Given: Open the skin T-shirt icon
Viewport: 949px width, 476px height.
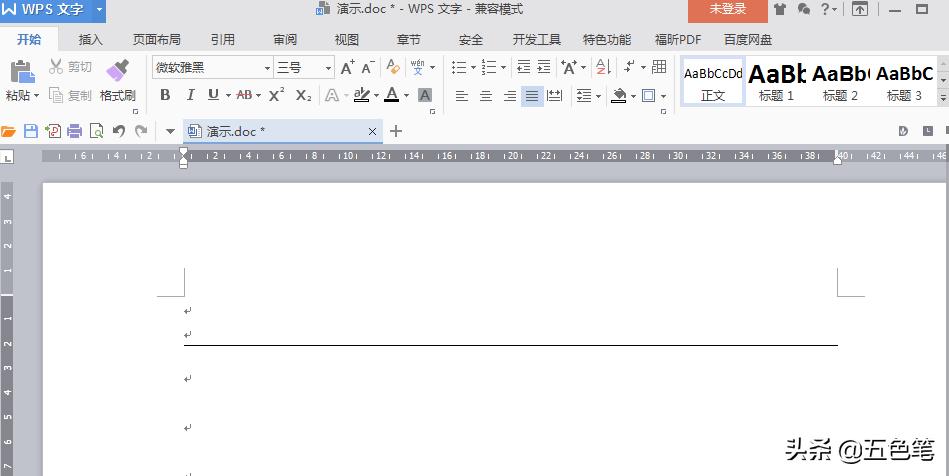Looking at the screenshot, I should point(780,9).
